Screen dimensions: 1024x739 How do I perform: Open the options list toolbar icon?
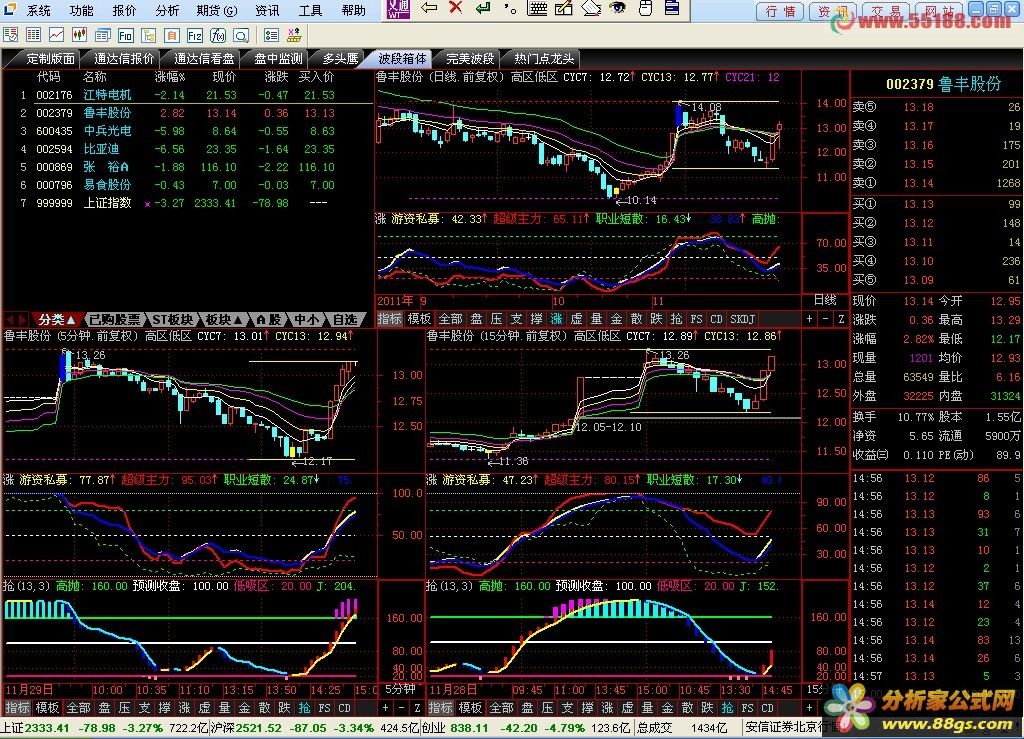coord(271,35)
